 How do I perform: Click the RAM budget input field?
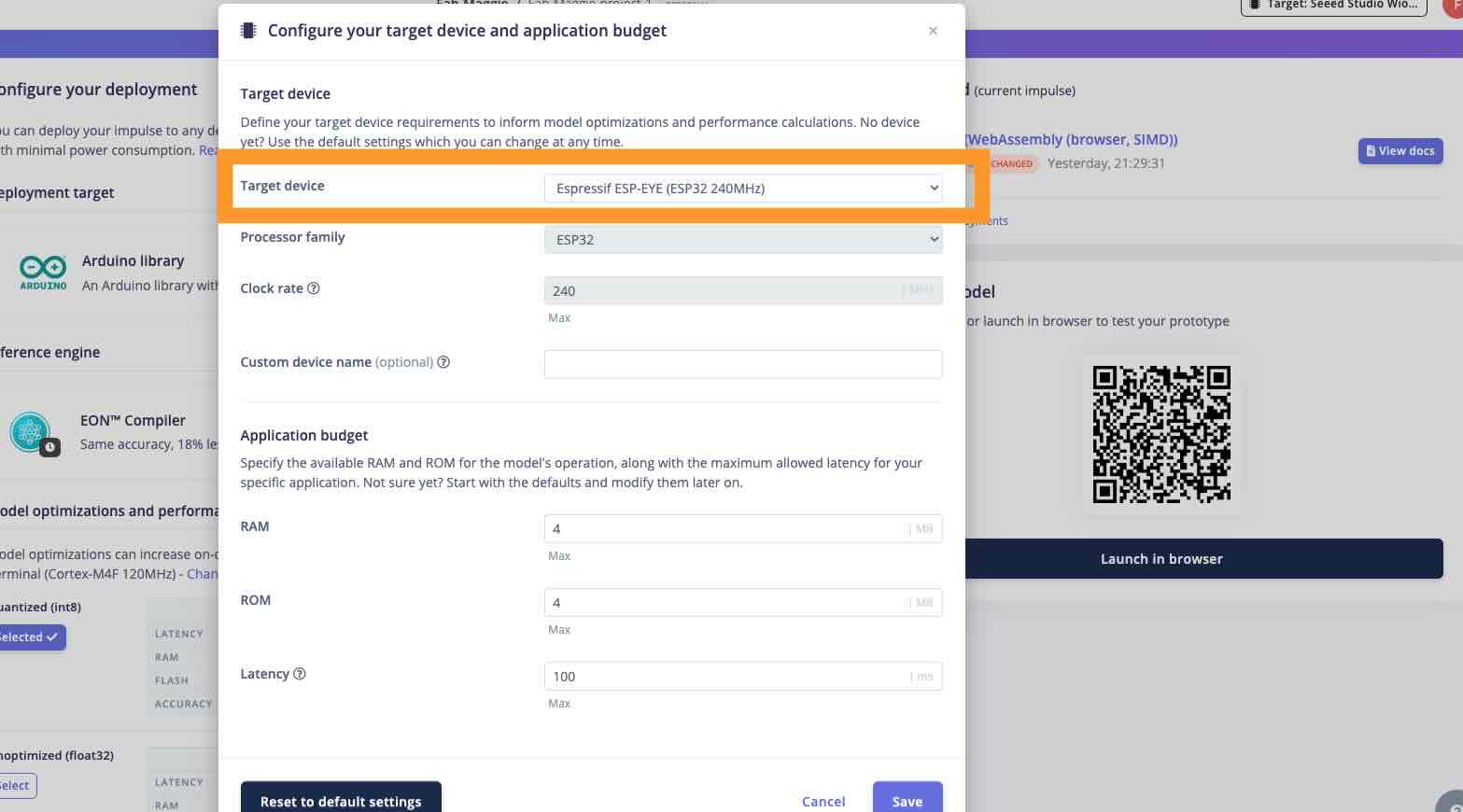(x=743, y=528)
